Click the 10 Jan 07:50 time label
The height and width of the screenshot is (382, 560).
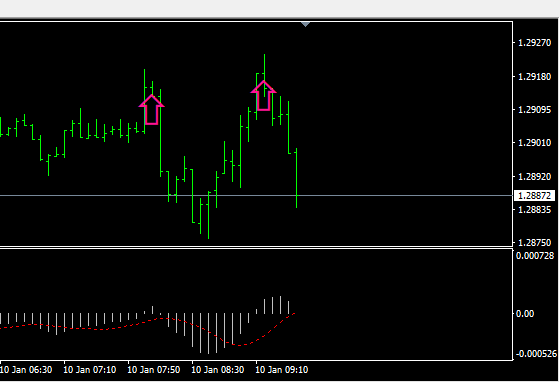(154, 370)
